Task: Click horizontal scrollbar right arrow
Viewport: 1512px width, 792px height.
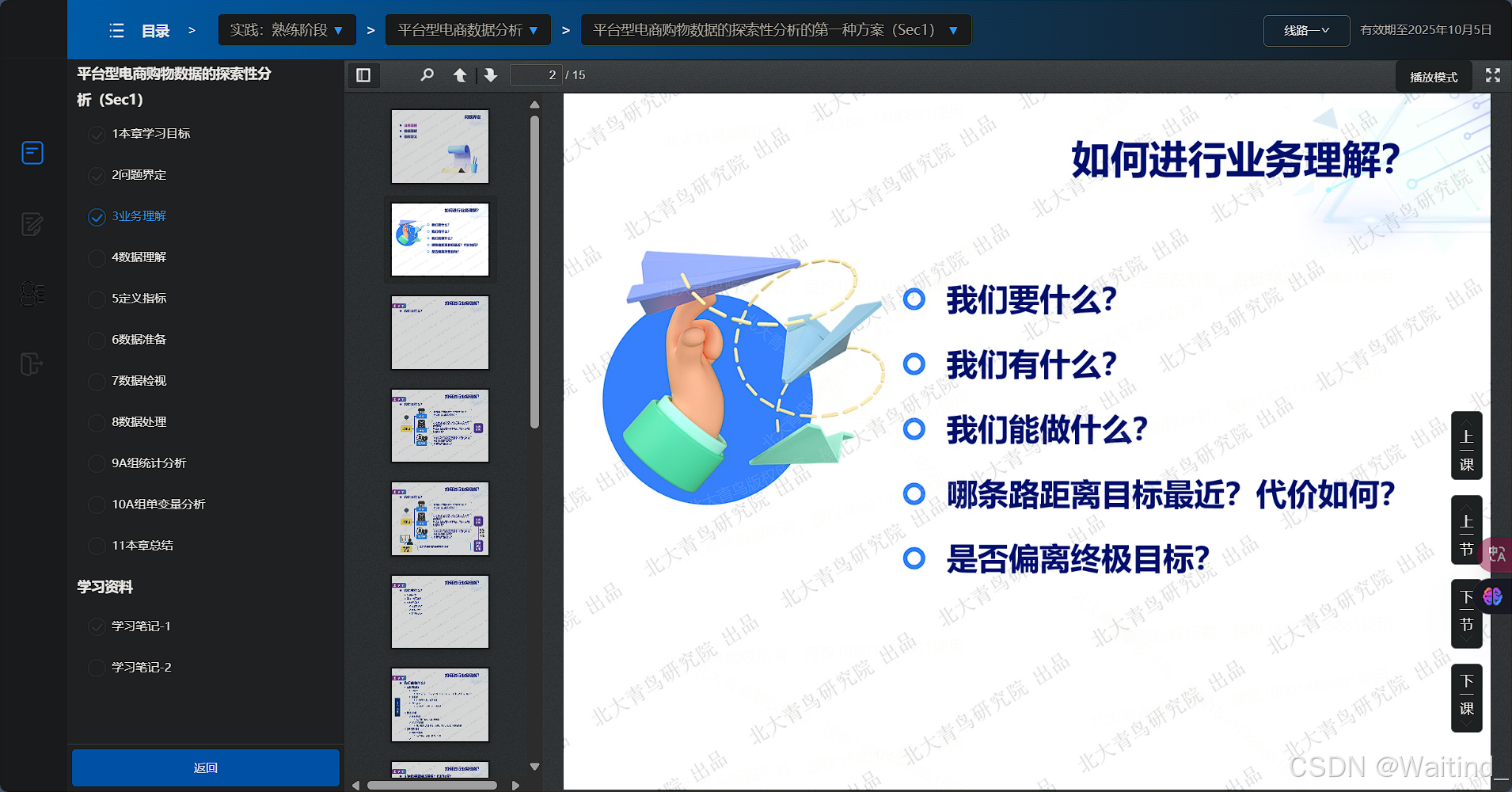Action: click(x=515, y=786)
